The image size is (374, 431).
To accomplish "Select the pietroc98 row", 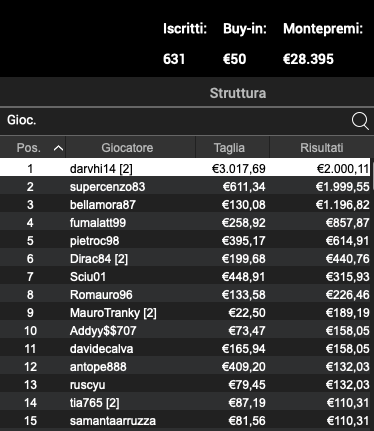I will tap(185, 241).
